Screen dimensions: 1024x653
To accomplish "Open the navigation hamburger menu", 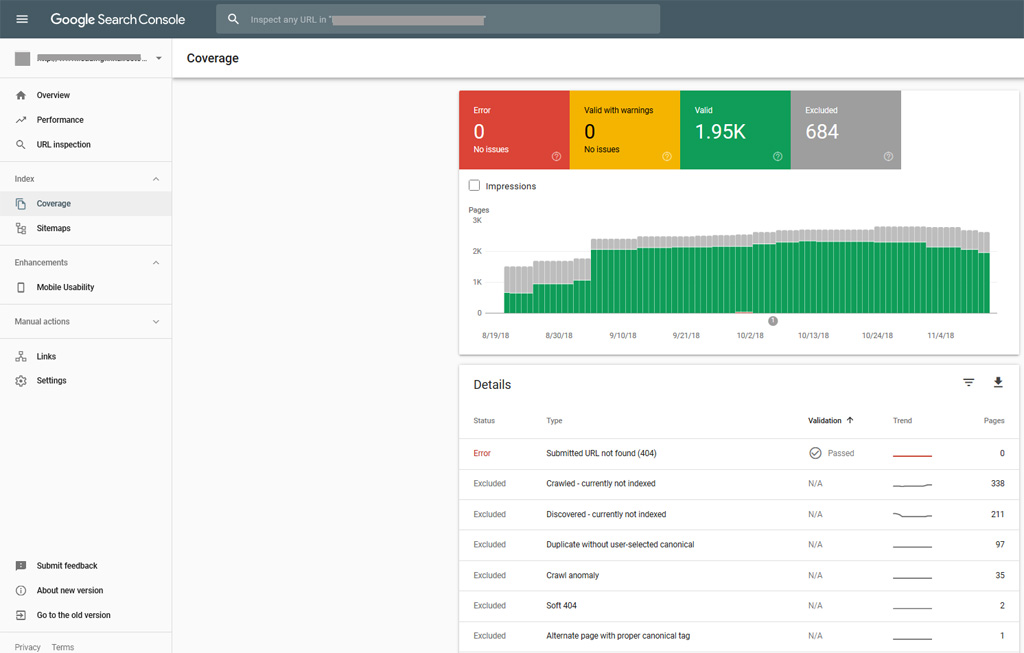I will [x=21, y=18].
